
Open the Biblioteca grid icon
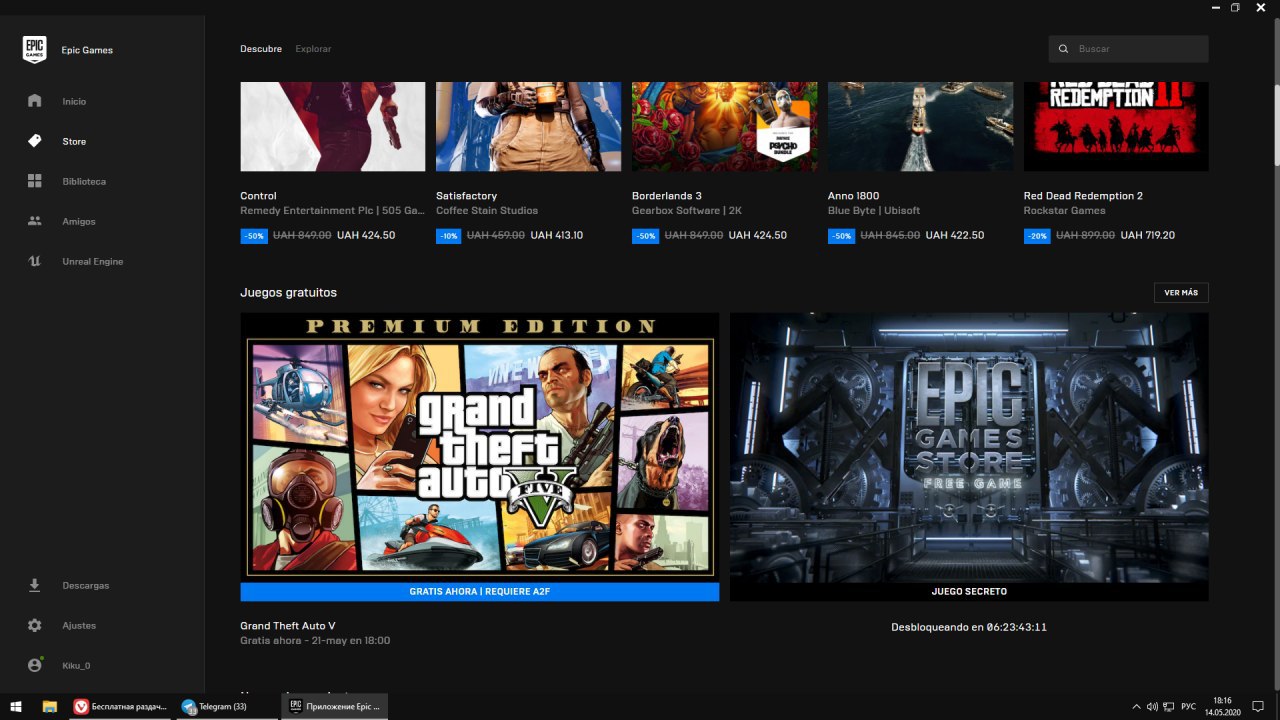pos(35,181)
